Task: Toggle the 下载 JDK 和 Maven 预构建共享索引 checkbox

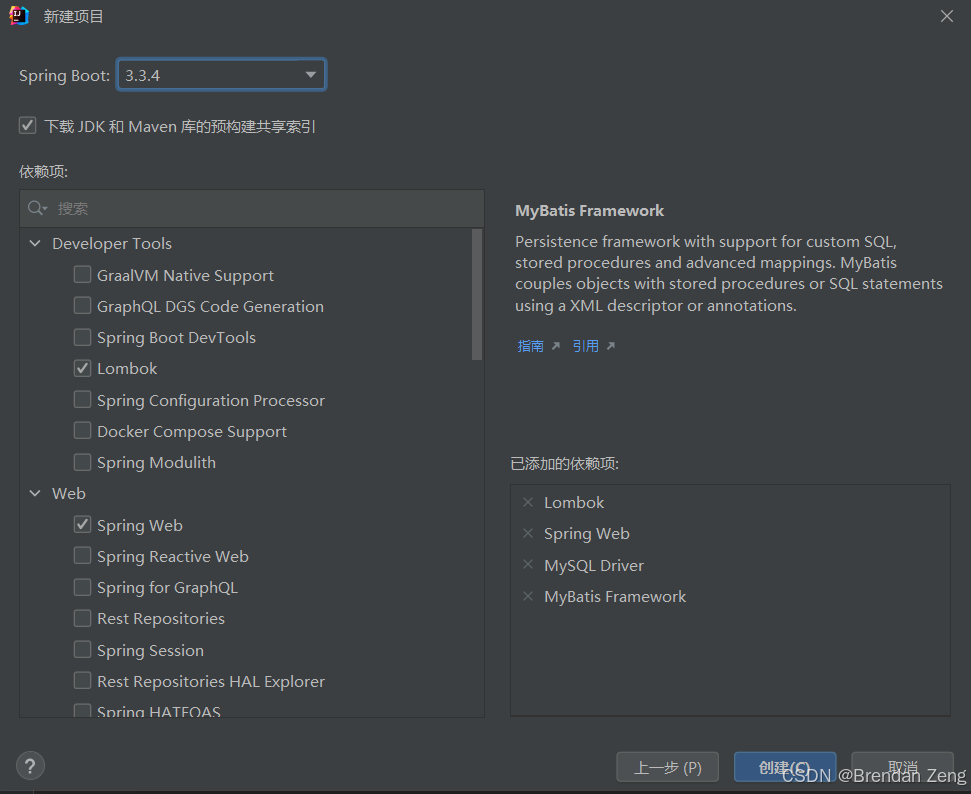Action: tap(27, 126)
